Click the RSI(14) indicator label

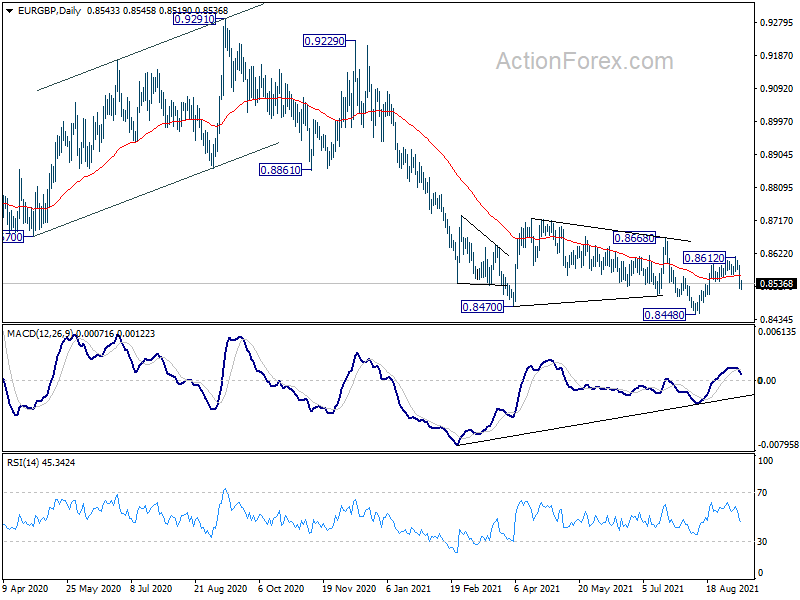[x=23, y=463]
